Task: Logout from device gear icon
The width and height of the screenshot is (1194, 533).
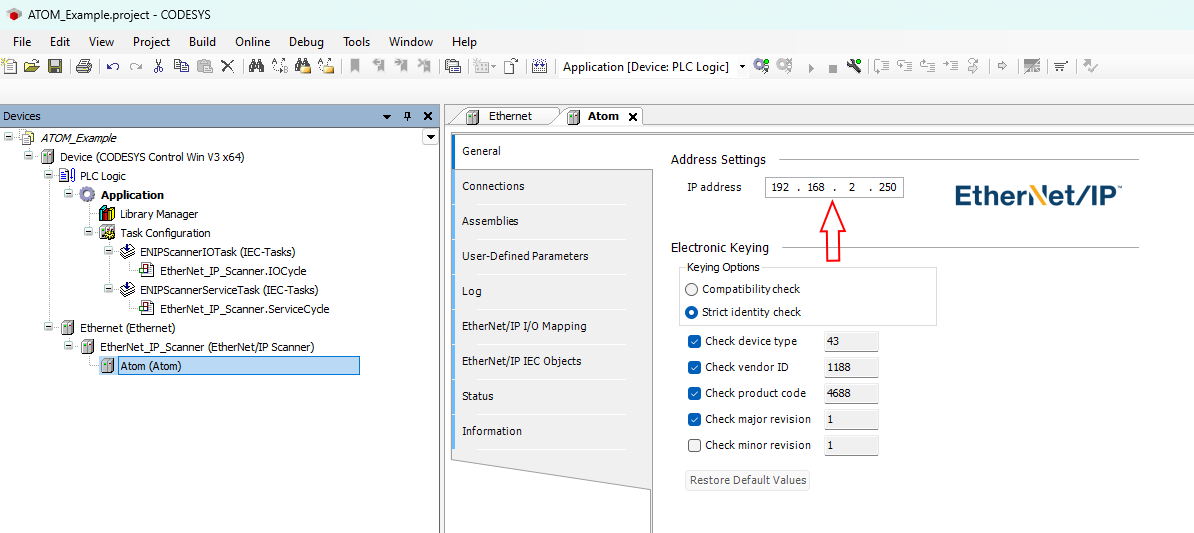Action: coord(784,66)
